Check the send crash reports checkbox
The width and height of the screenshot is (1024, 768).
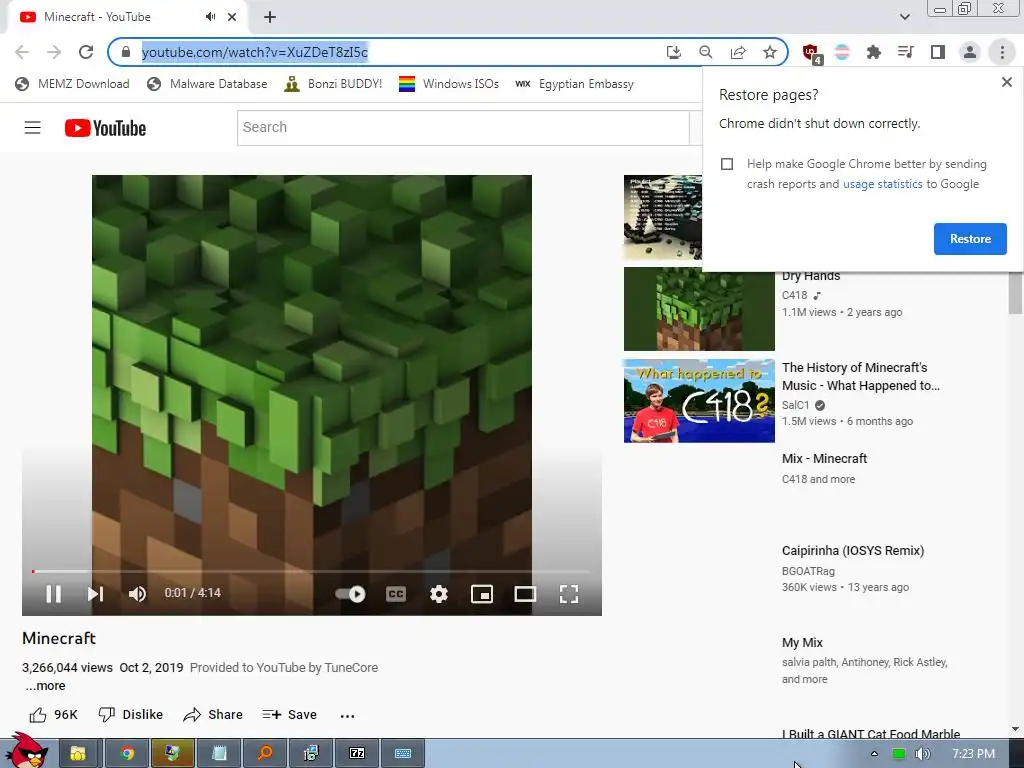point(727,164)
